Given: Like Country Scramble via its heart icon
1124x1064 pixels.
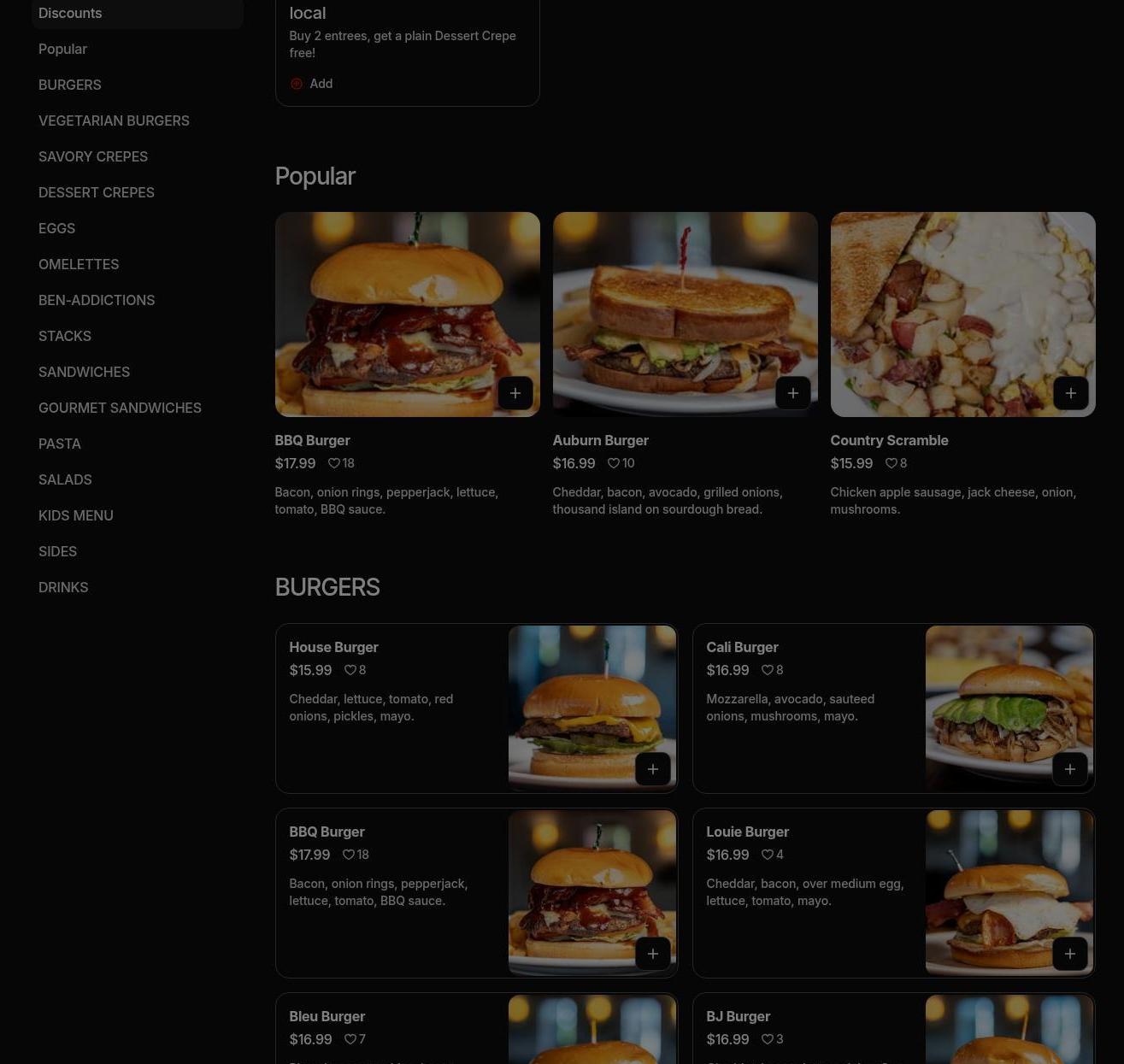Looking at the screenshot, I should (x=891, y=463).
